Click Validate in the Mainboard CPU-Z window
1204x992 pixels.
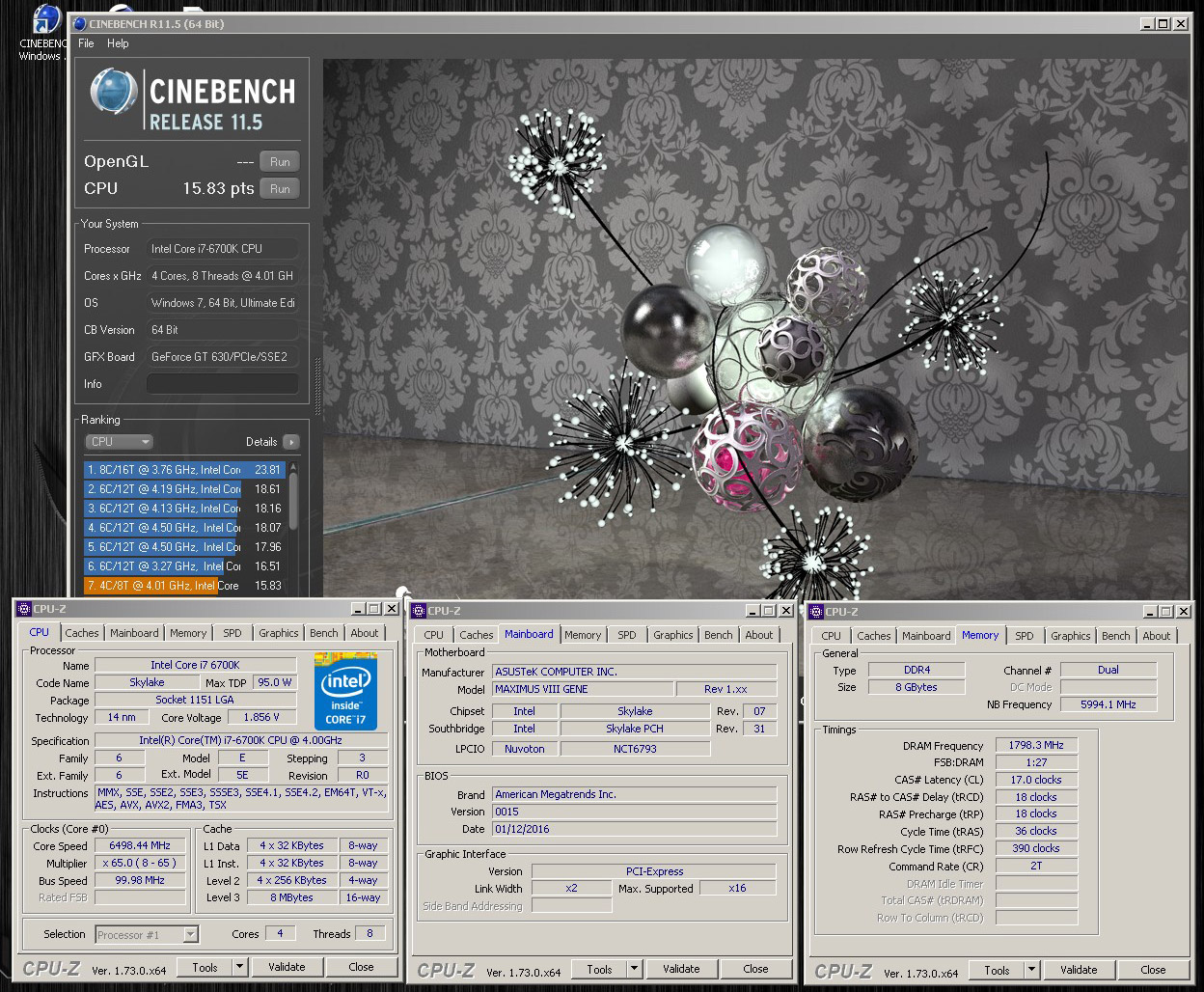680,969
